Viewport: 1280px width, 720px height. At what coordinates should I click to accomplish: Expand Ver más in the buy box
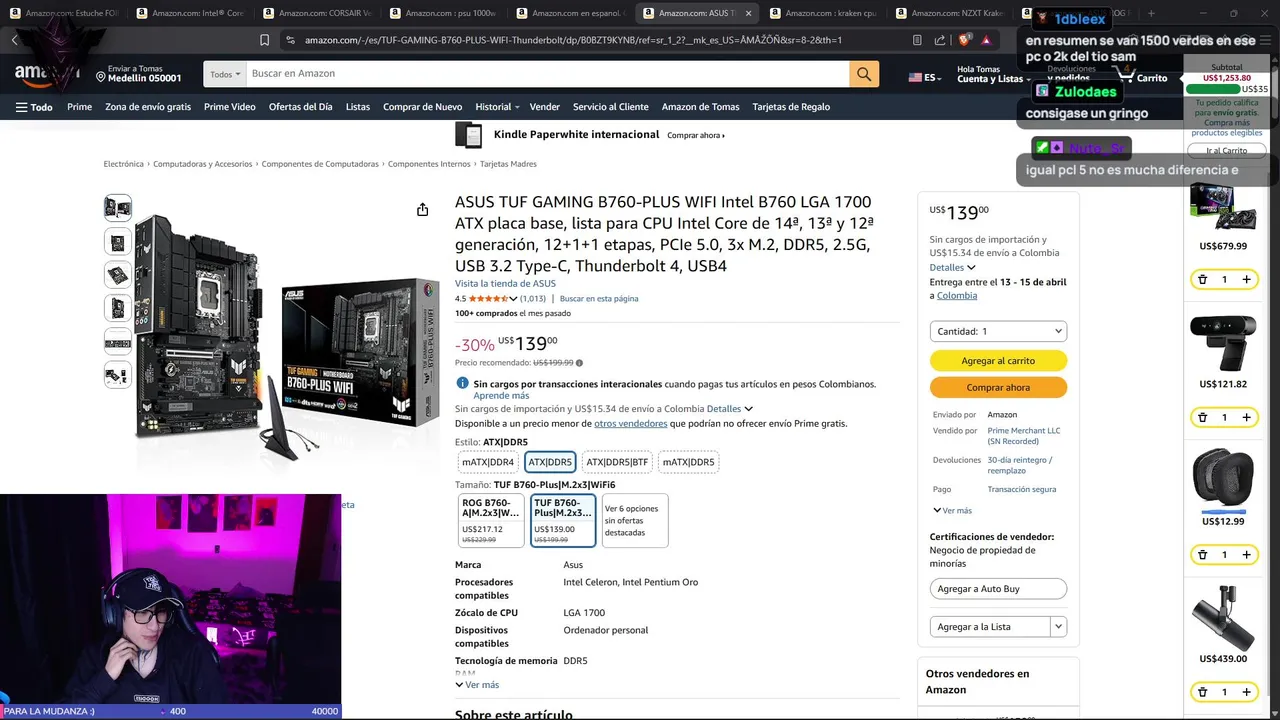coord(952,510)
